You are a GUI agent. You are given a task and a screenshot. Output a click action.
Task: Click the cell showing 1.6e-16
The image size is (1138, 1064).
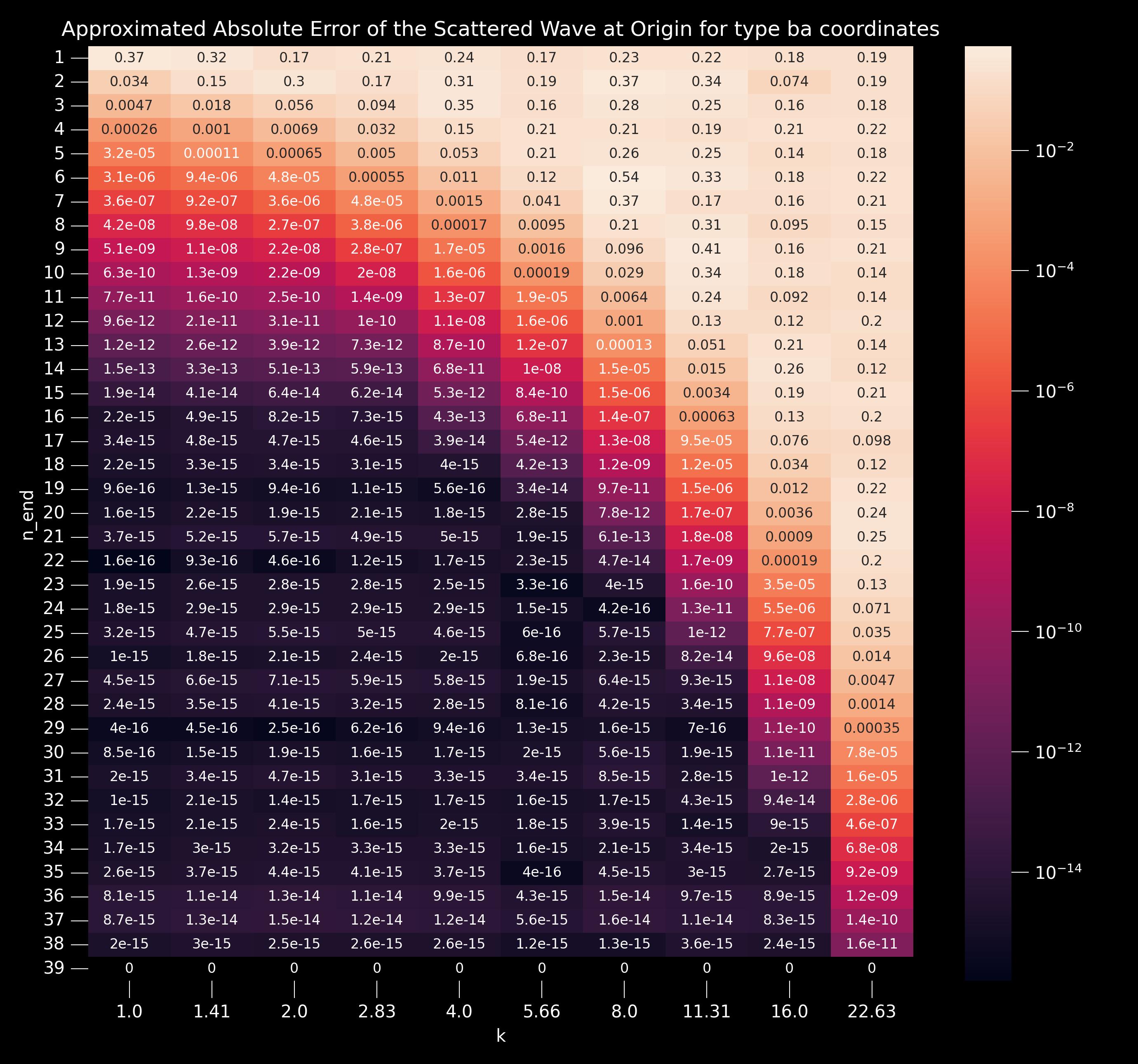tap(129, 560)
